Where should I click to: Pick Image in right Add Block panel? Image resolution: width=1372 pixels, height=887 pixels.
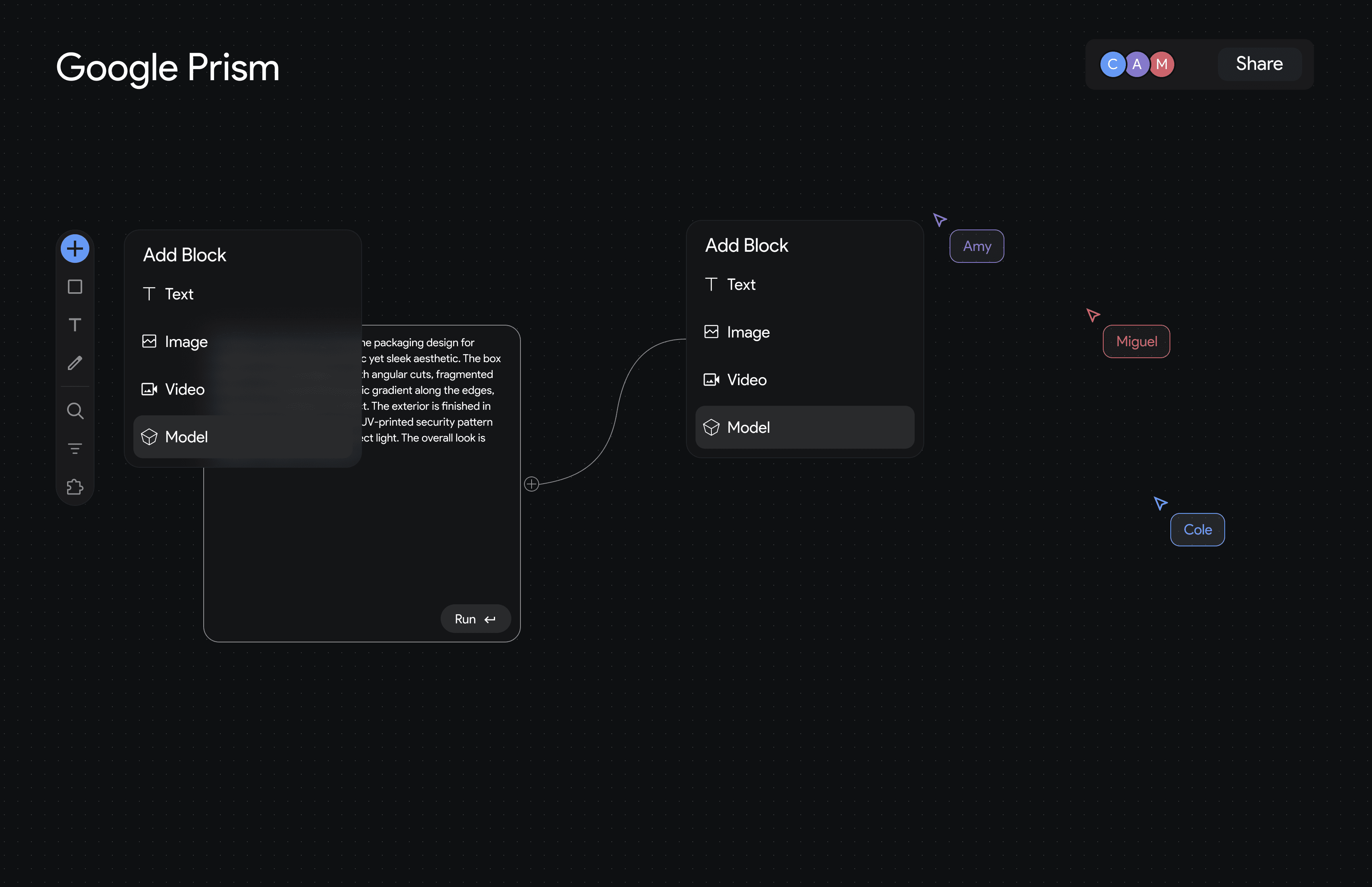(747, 332)
